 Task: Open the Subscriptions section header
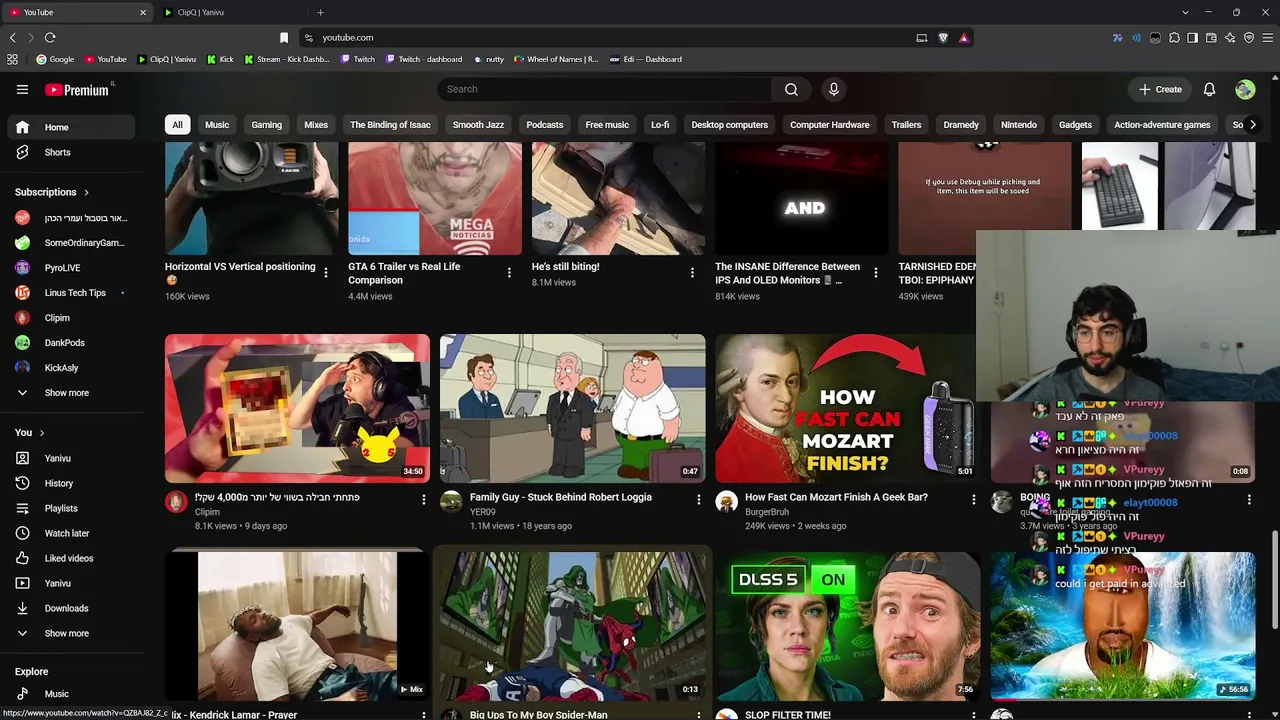point(52,192)
